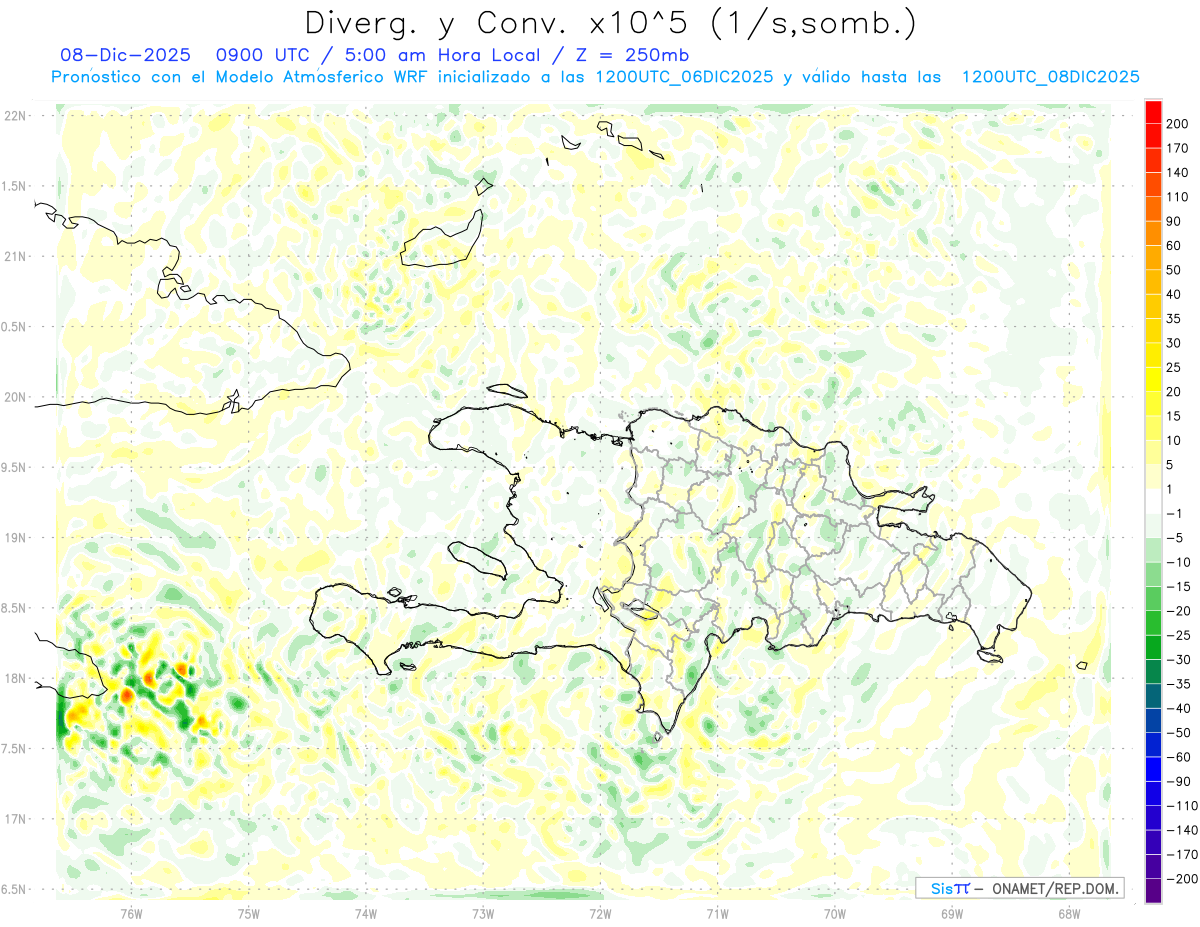Click the positive '110' color scale value
Image resolution: width=1200 pixels, height=927 pixels.
click(x=1178, y=197)
